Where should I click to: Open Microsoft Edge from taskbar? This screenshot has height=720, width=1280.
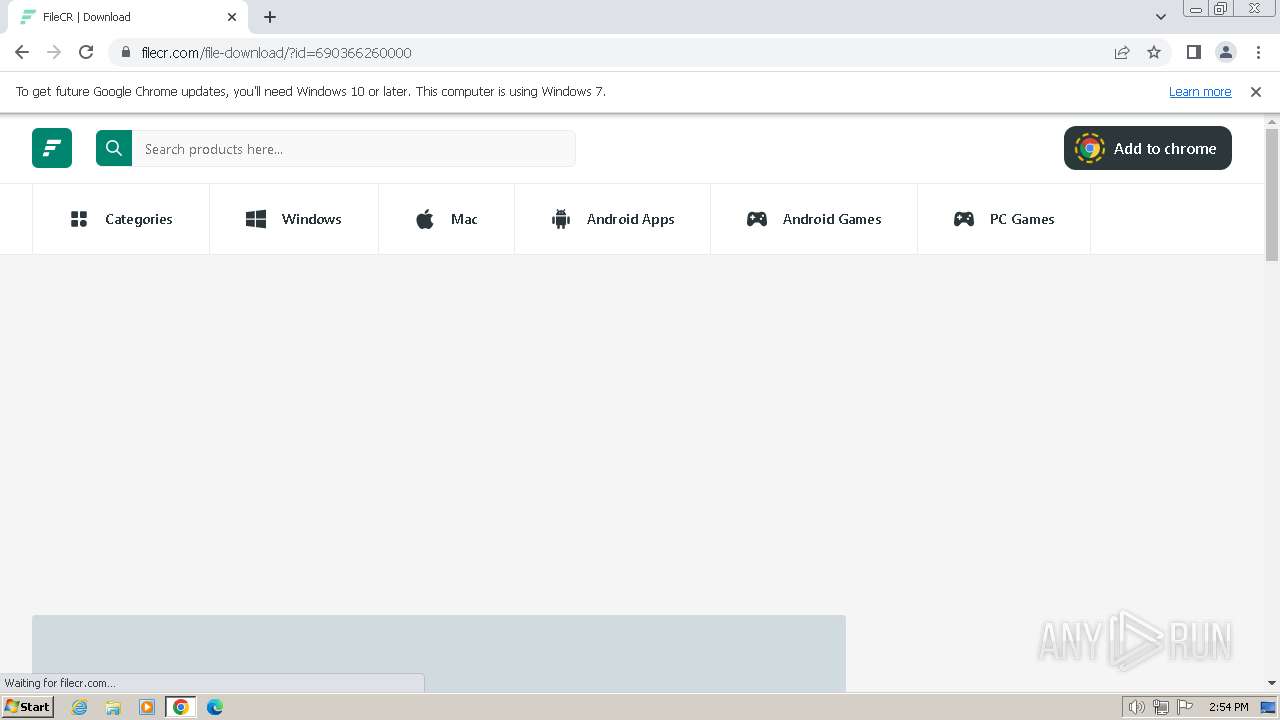point(215,707)
